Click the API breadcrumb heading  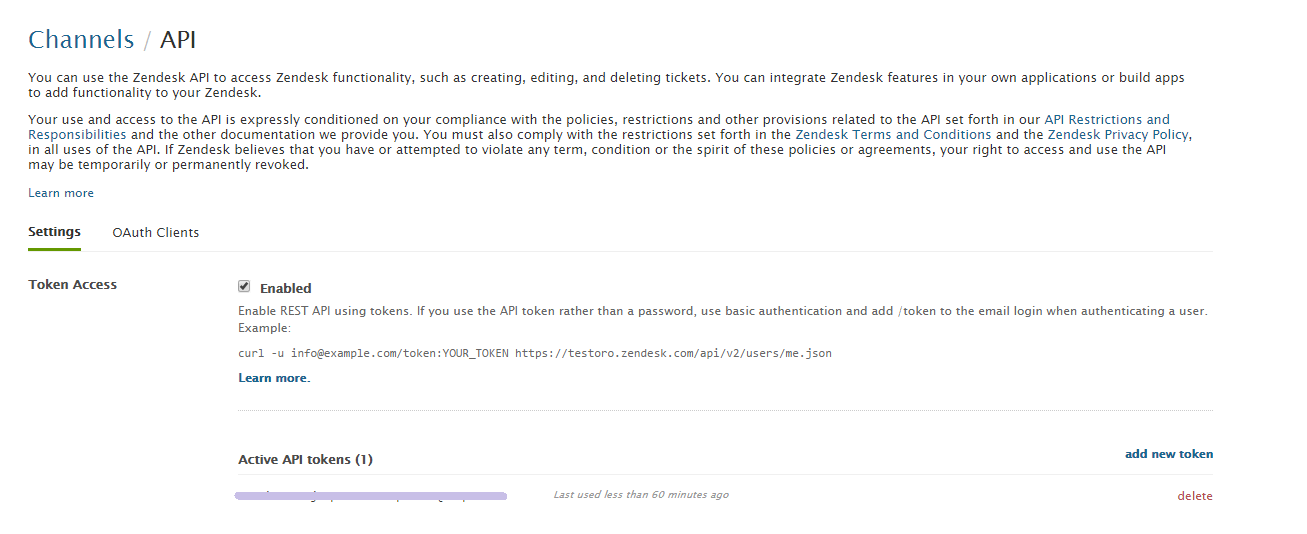point(178,39)
